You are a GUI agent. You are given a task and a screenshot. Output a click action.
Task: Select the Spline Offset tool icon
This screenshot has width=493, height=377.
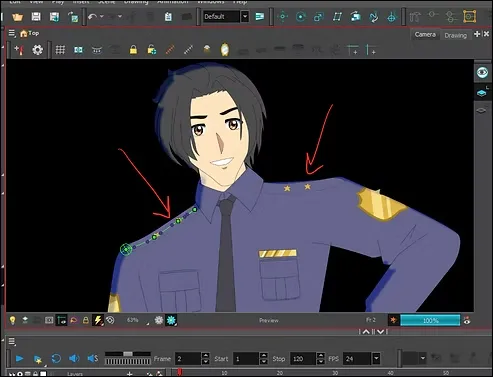click(x=374, y=17)
